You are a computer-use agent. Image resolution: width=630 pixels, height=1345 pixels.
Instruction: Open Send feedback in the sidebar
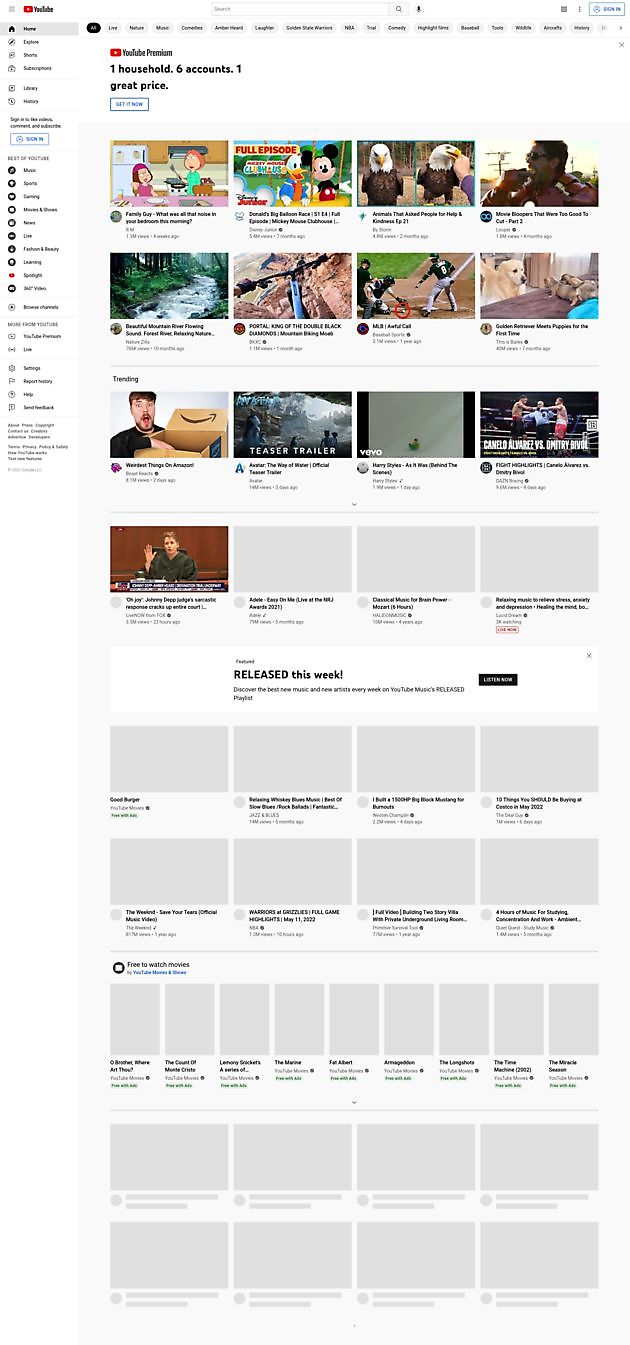click(x=39, y=407)
